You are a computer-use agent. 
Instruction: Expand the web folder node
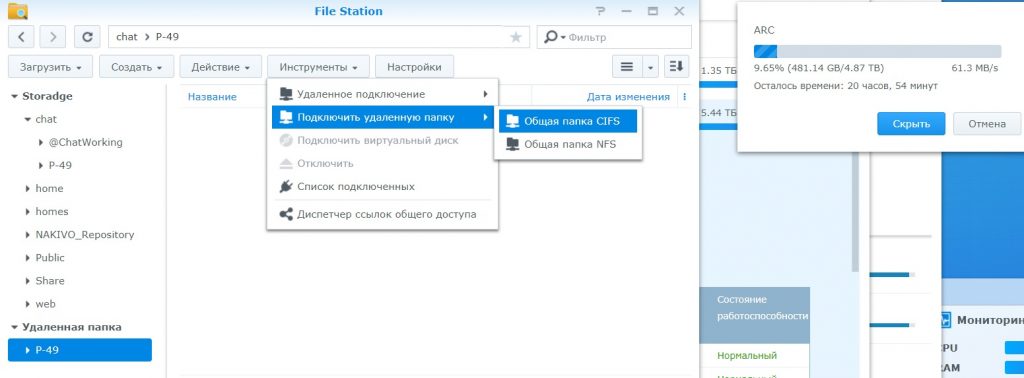click(27, 304)
